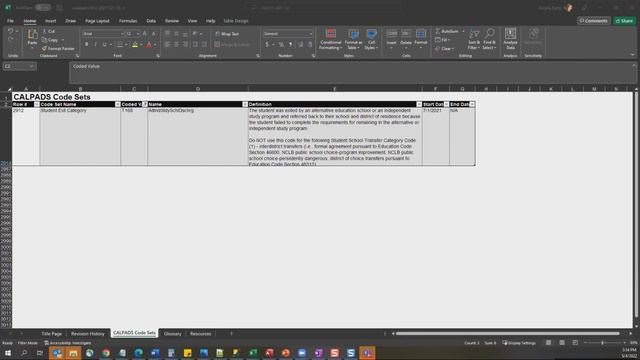Switch to the Resources sheet

click(200, 333)
